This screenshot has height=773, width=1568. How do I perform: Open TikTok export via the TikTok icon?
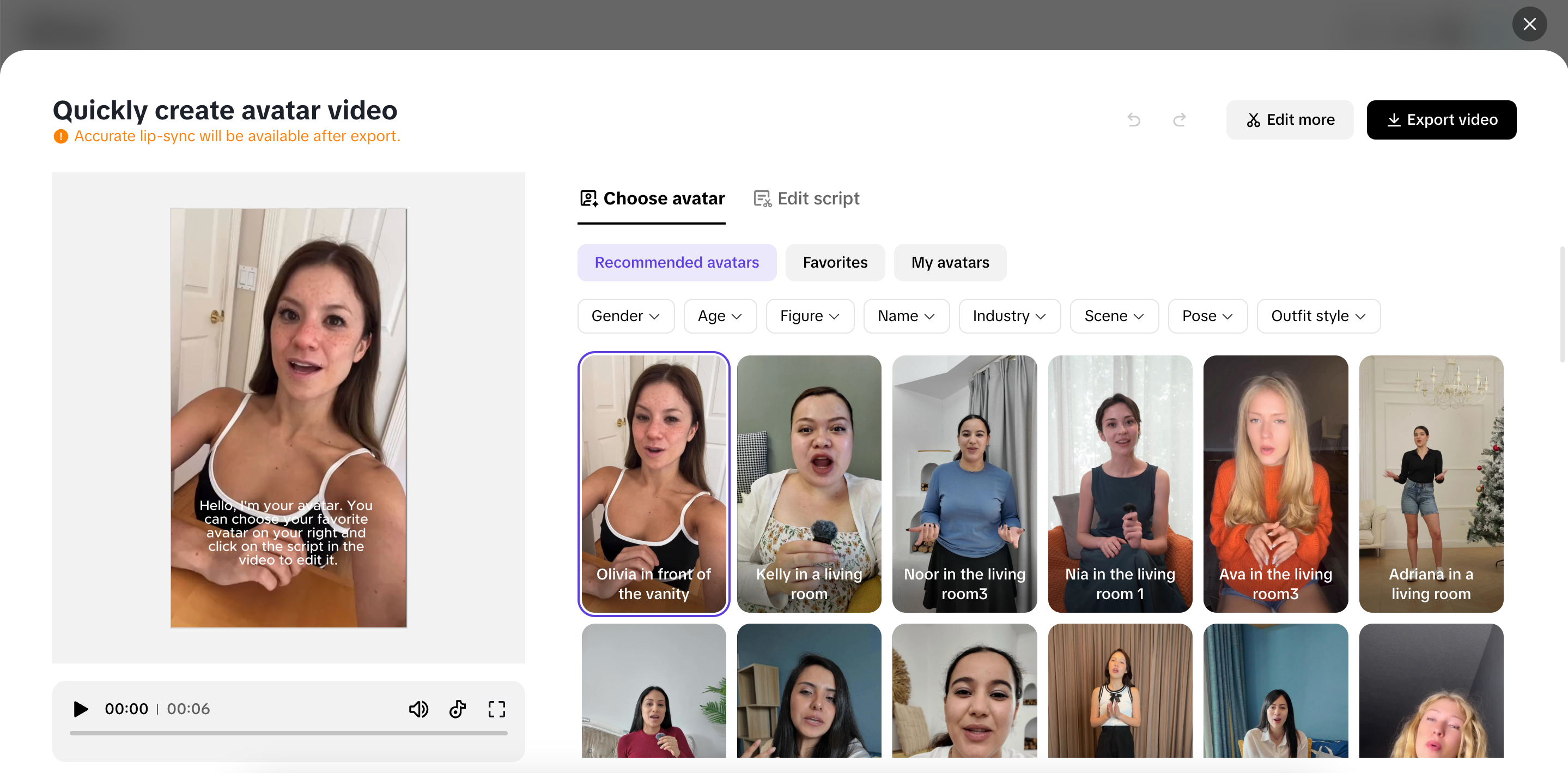[458, 709]
